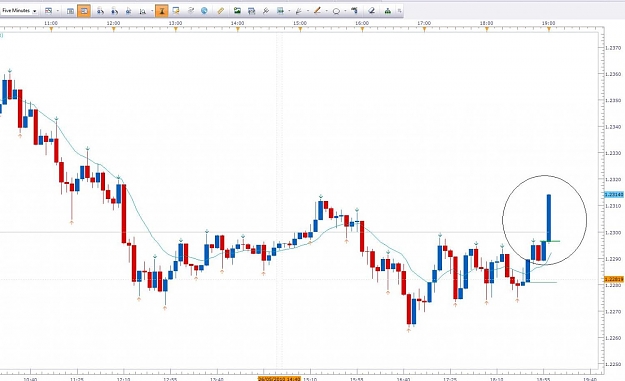
Task: Expand the orange line tool dropdown arrow
Action: 326,11
